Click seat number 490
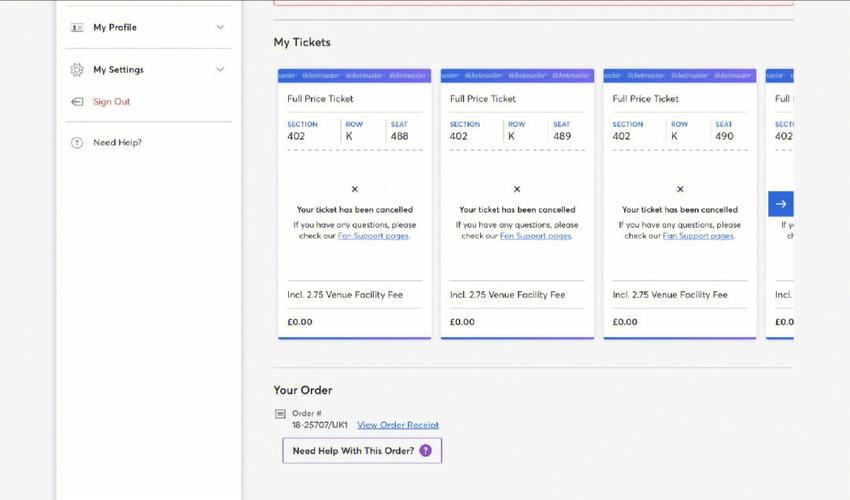 tap(724, 136)
